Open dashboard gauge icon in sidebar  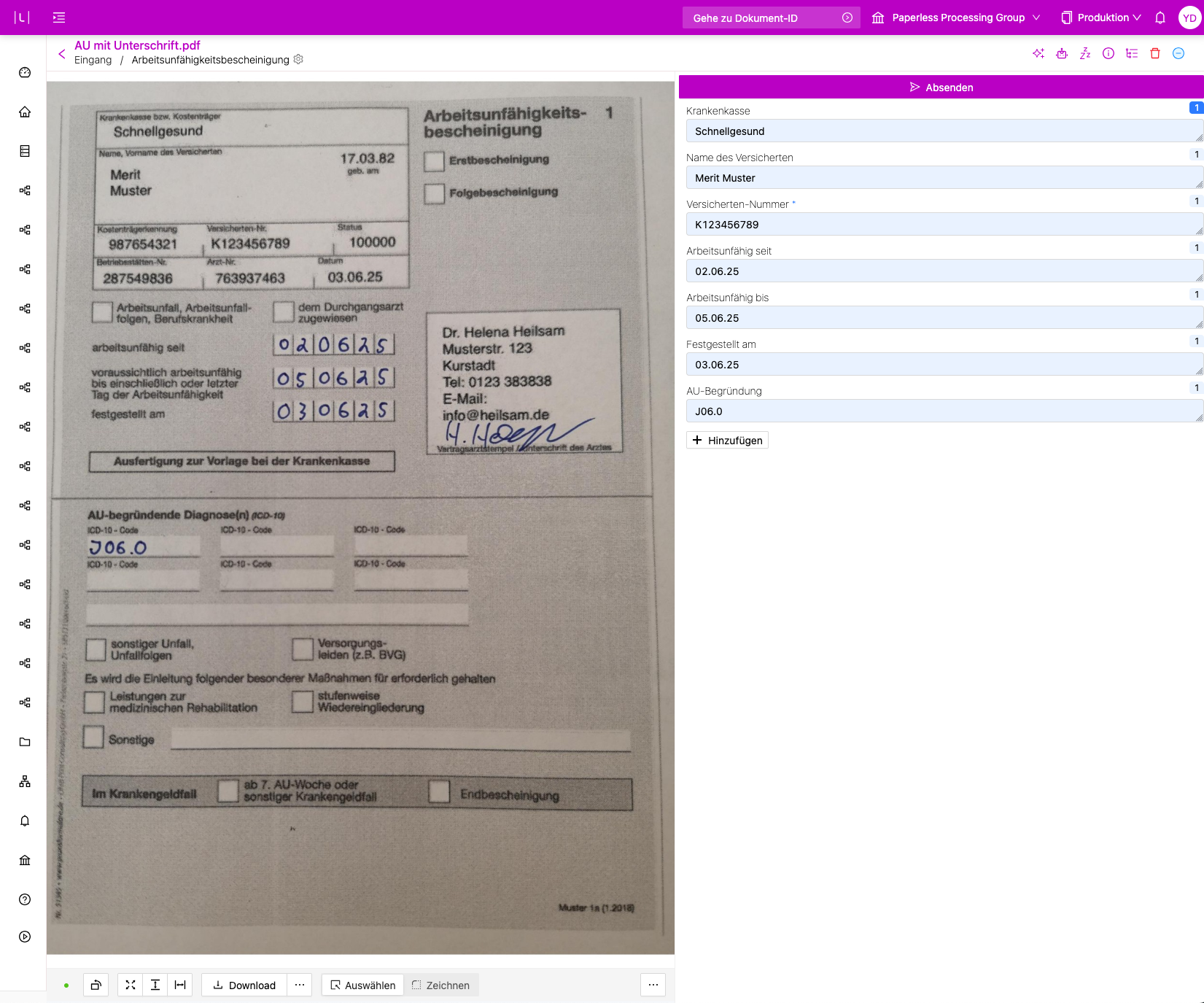coord(25,72)
